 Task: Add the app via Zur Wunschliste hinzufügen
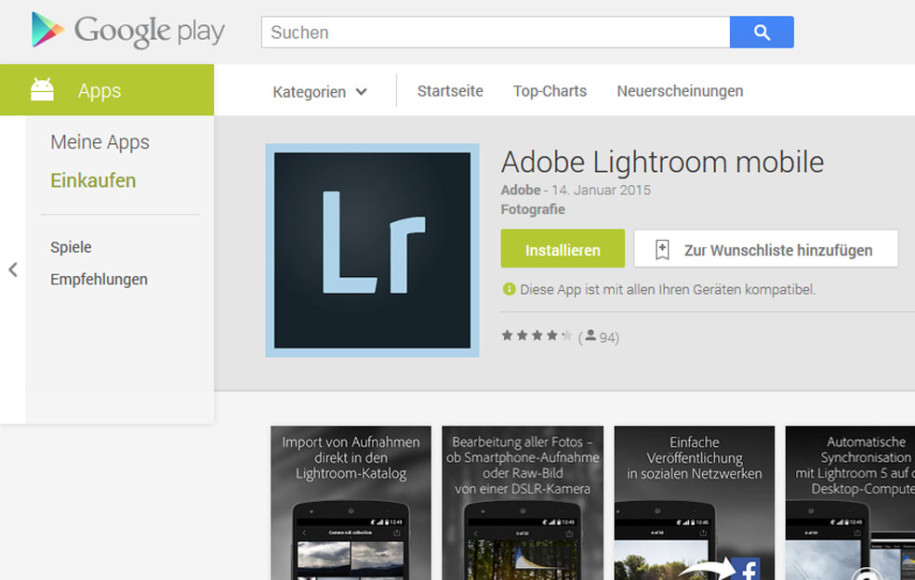click(x=766, y=249)
